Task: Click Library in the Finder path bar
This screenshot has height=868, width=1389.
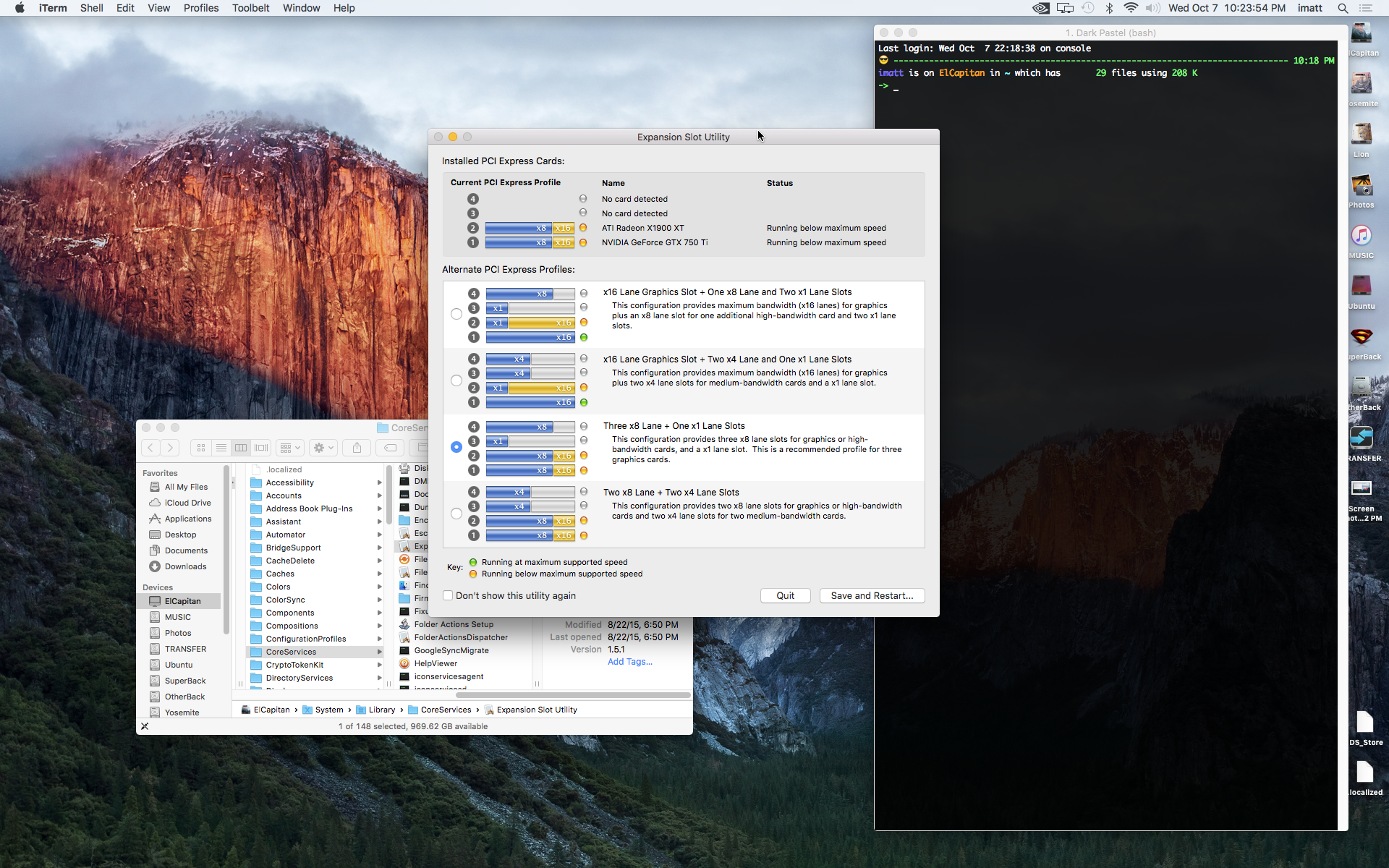Action: (x=376, y=710)
